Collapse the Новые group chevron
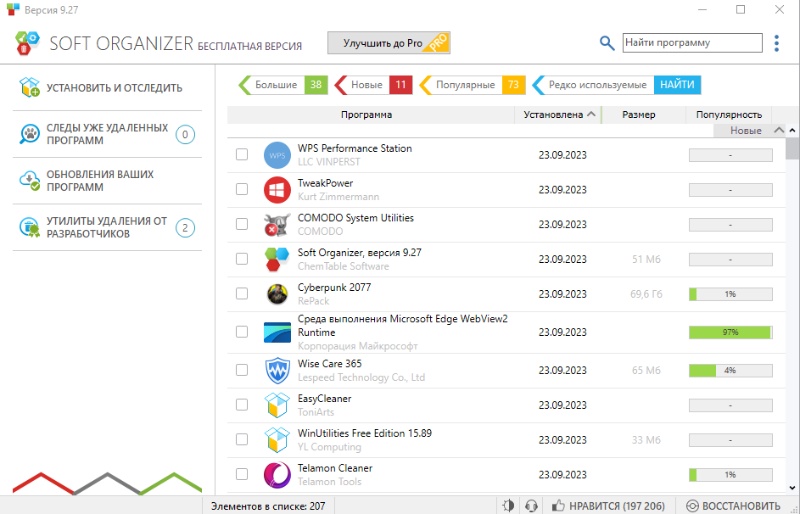The height and width of the screenshot is (514, 800). coord(779,130)
